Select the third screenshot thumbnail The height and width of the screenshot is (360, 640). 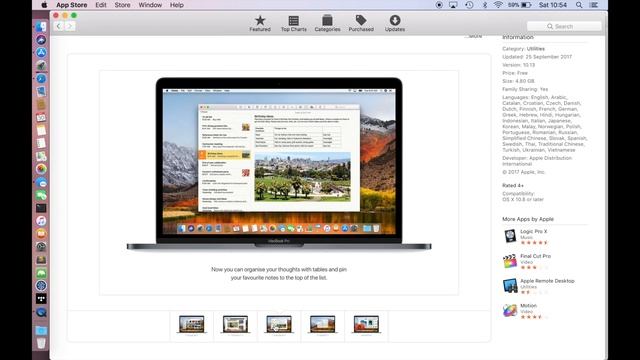[279, 324]
